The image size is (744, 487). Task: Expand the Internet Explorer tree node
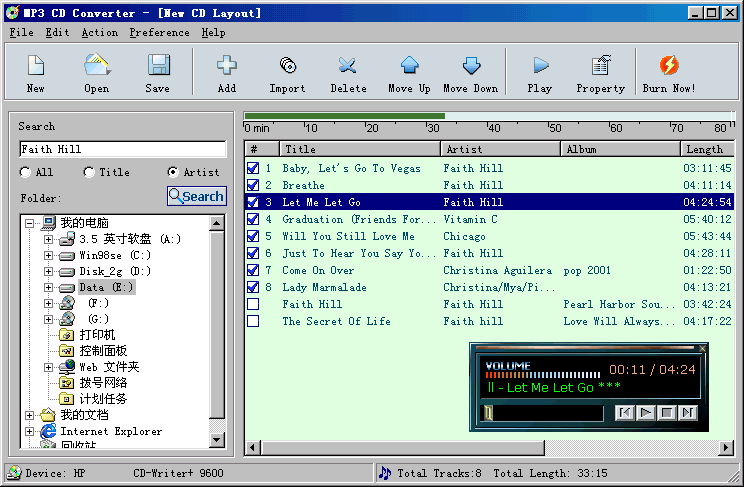[x=31, y=432]
